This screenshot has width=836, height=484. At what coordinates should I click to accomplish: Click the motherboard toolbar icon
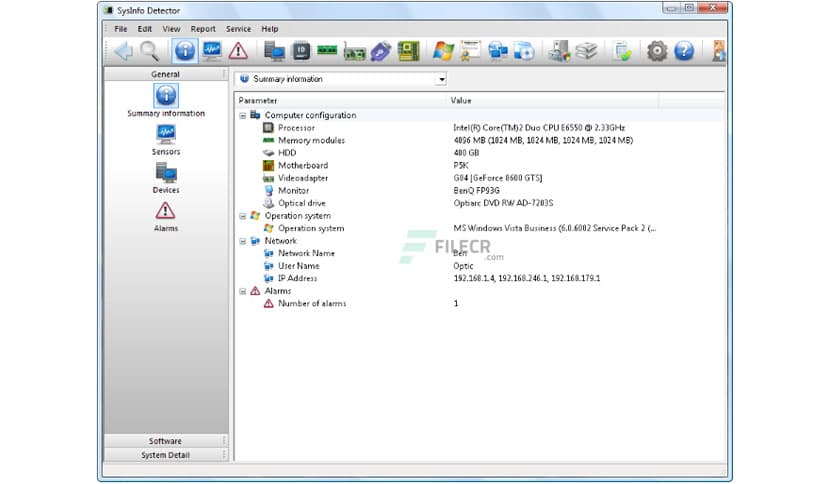tap(408, 51)
